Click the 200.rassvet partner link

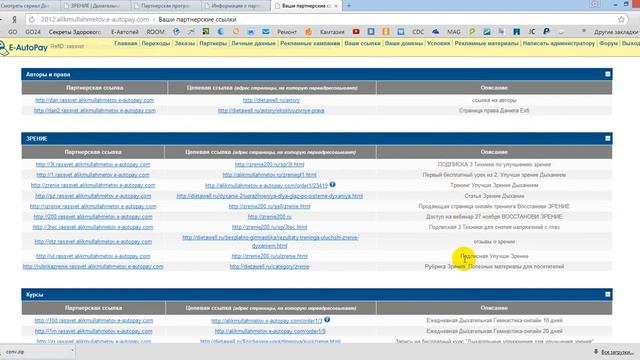pyautogui.click(x=93, y=216)
